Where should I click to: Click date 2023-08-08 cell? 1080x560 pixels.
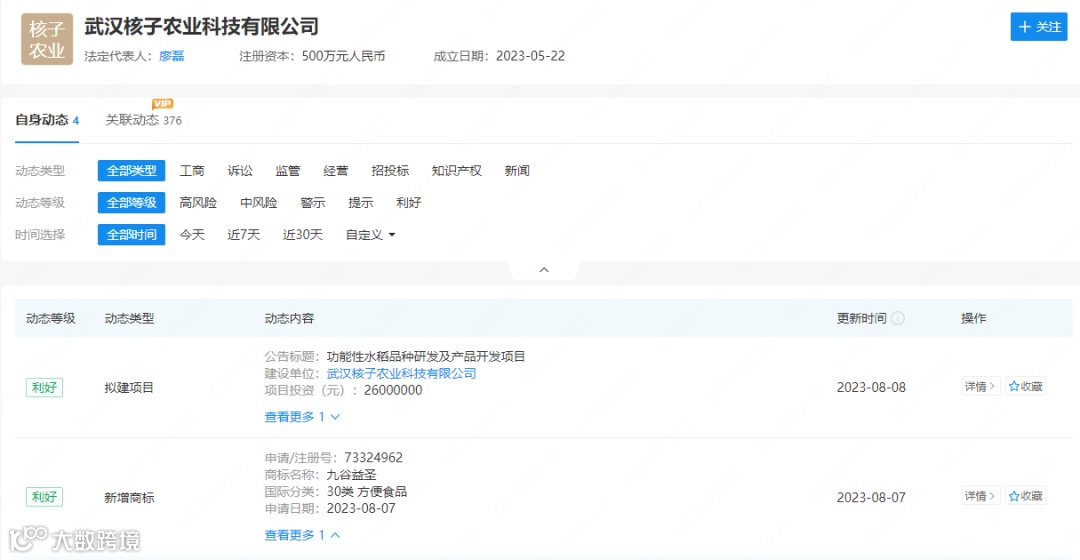click(871, 388)
